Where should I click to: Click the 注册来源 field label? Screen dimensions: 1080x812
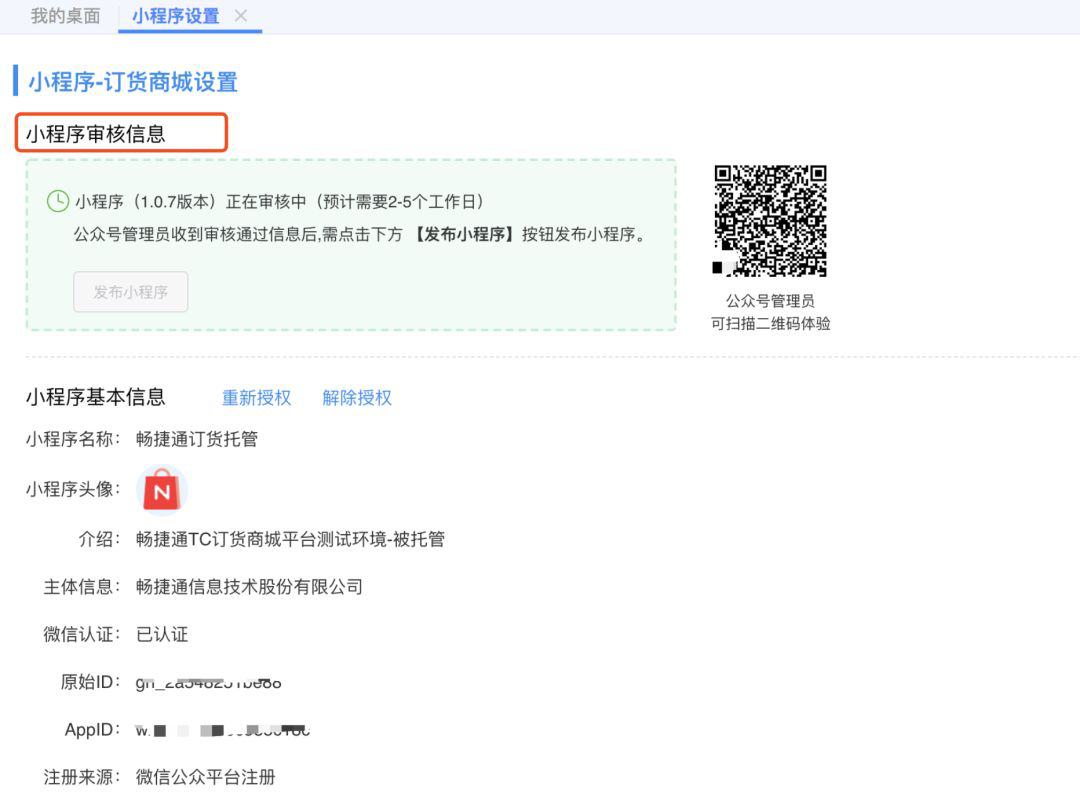[81, 777]
